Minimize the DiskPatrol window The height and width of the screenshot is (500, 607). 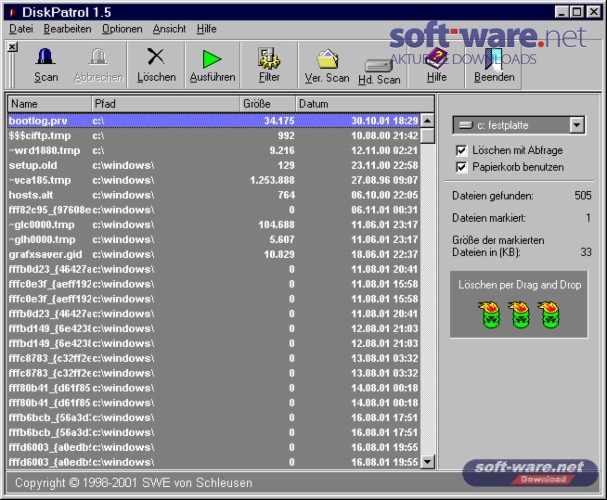point(562,12)
